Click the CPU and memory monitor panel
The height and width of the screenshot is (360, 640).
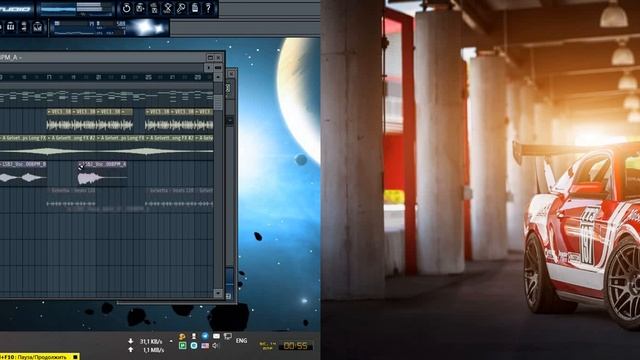click(x=89, y=28)
